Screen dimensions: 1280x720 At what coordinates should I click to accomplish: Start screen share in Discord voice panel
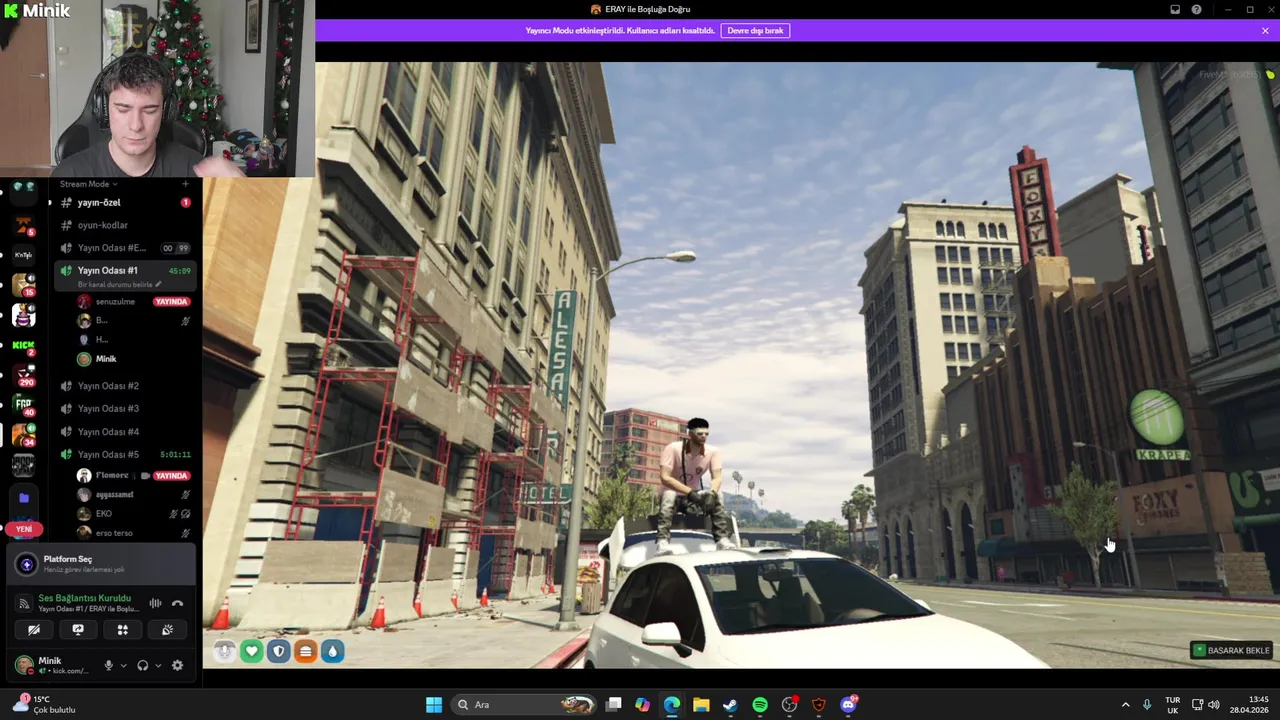click(78, 630)
